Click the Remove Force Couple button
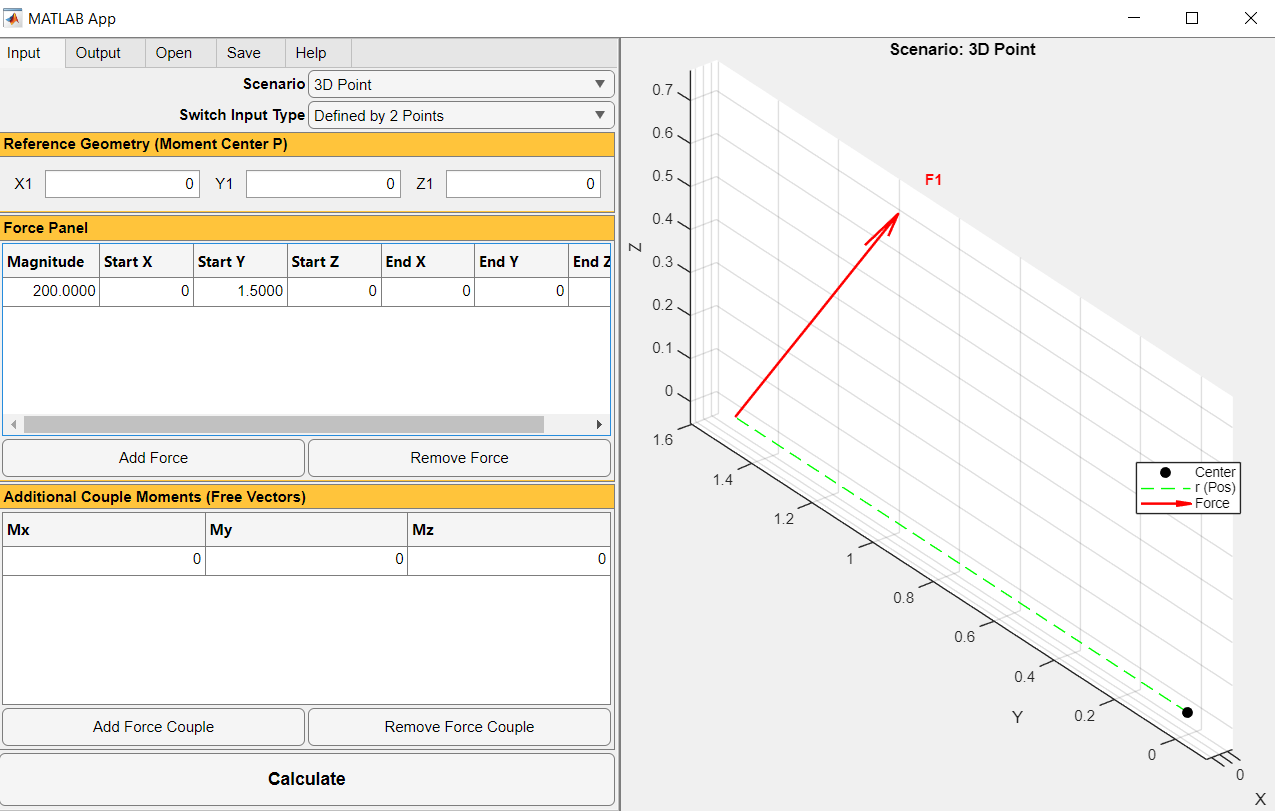Image resolution: width=1275 pixels, height=811 pixels. 459,727
